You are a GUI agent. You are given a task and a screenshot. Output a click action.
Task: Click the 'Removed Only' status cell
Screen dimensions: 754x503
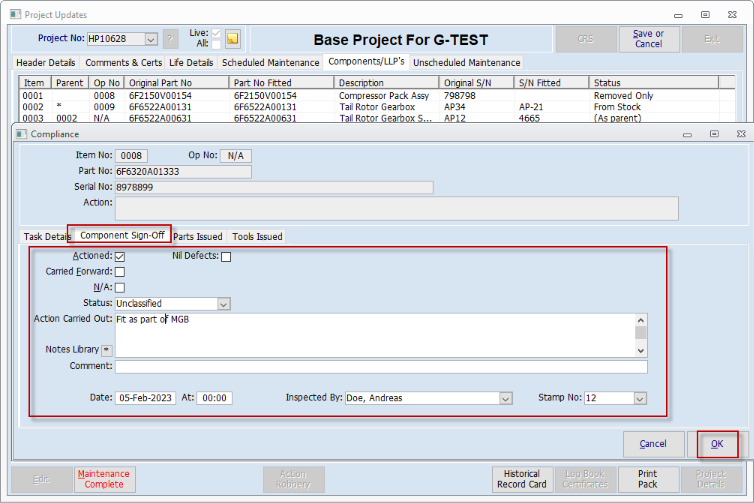623,96
